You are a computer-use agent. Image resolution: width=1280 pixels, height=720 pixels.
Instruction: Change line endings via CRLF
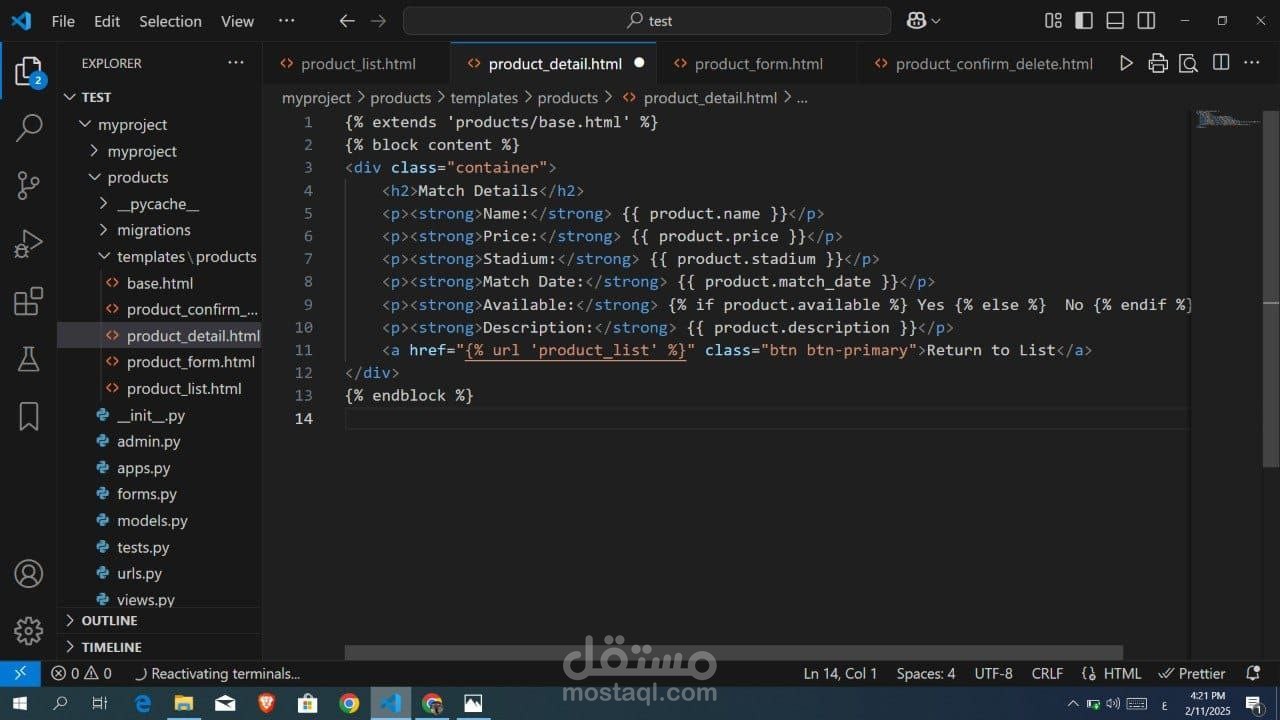coord(1047,673)
